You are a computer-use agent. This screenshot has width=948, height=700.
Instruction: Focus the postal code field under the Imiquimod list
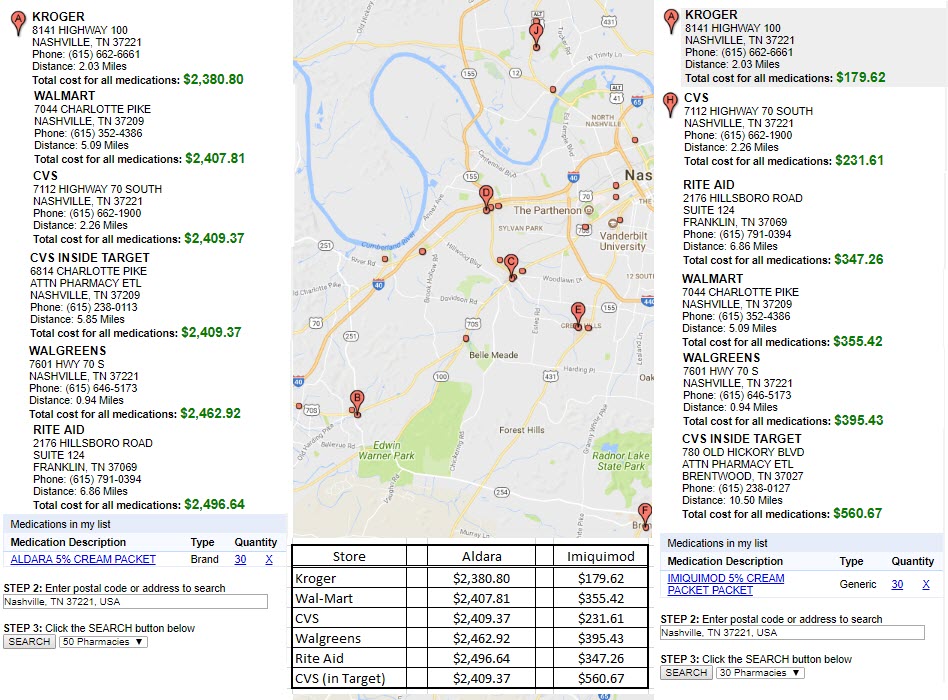(792, 632)
